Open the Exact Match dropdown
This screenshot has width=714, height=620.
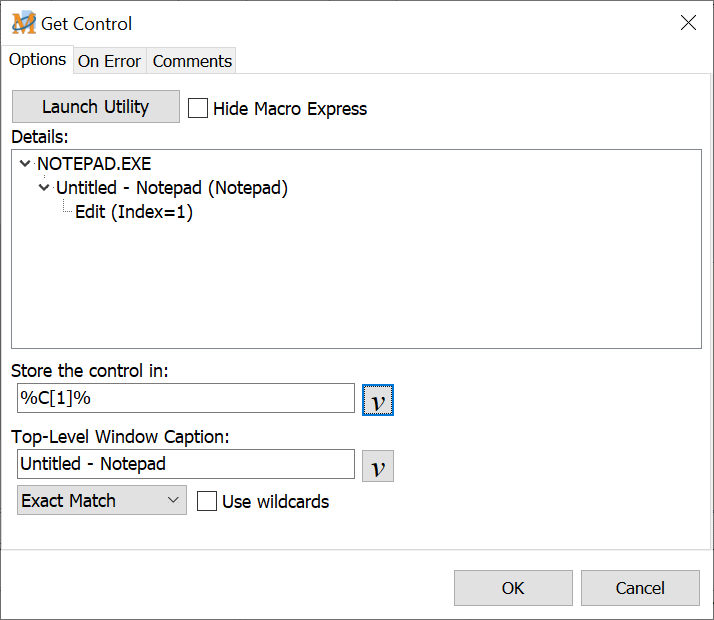101,501
